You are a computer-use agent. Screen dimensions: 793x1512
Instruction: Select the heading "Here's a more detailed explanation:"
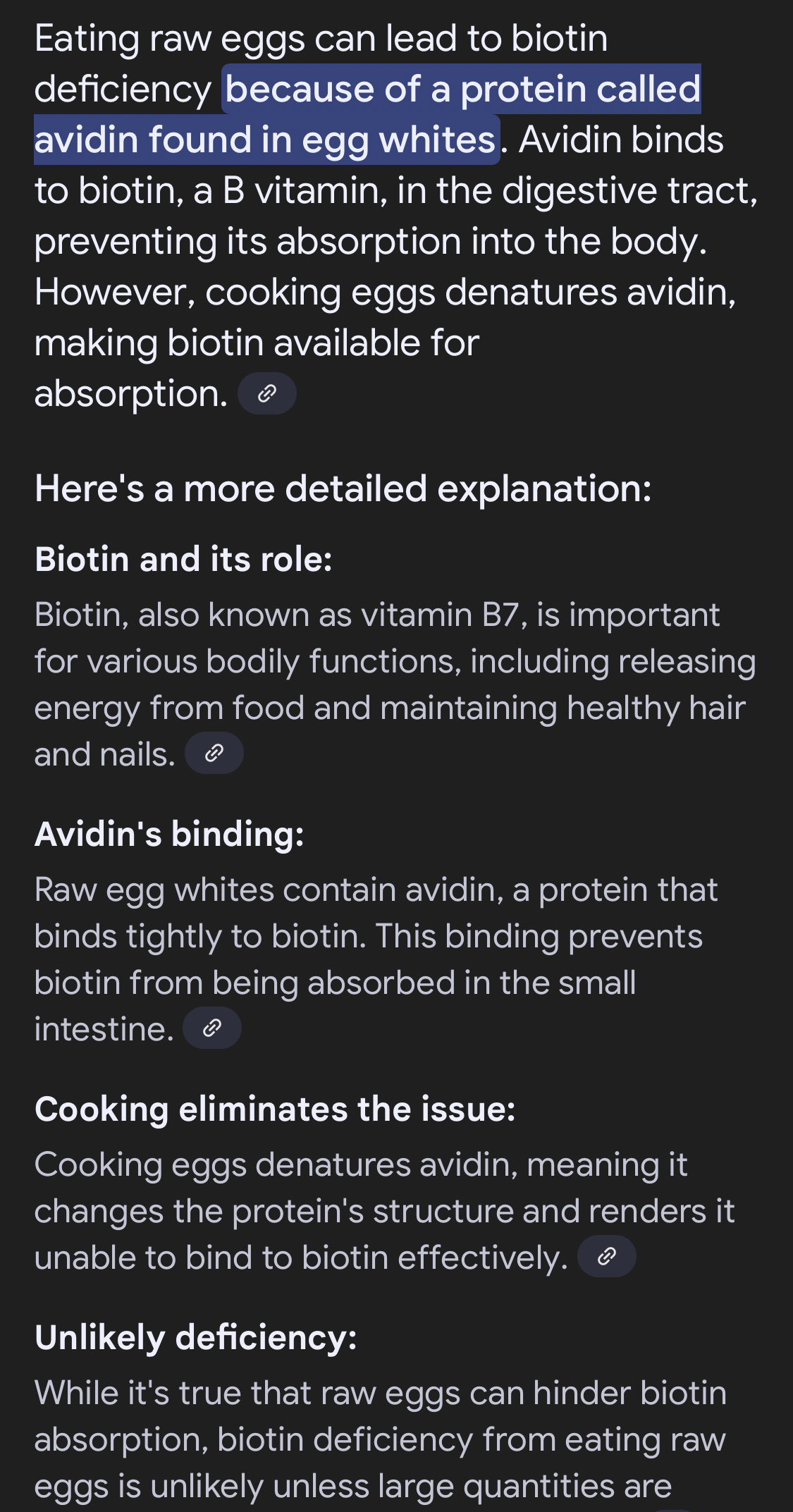coord(343,488)
